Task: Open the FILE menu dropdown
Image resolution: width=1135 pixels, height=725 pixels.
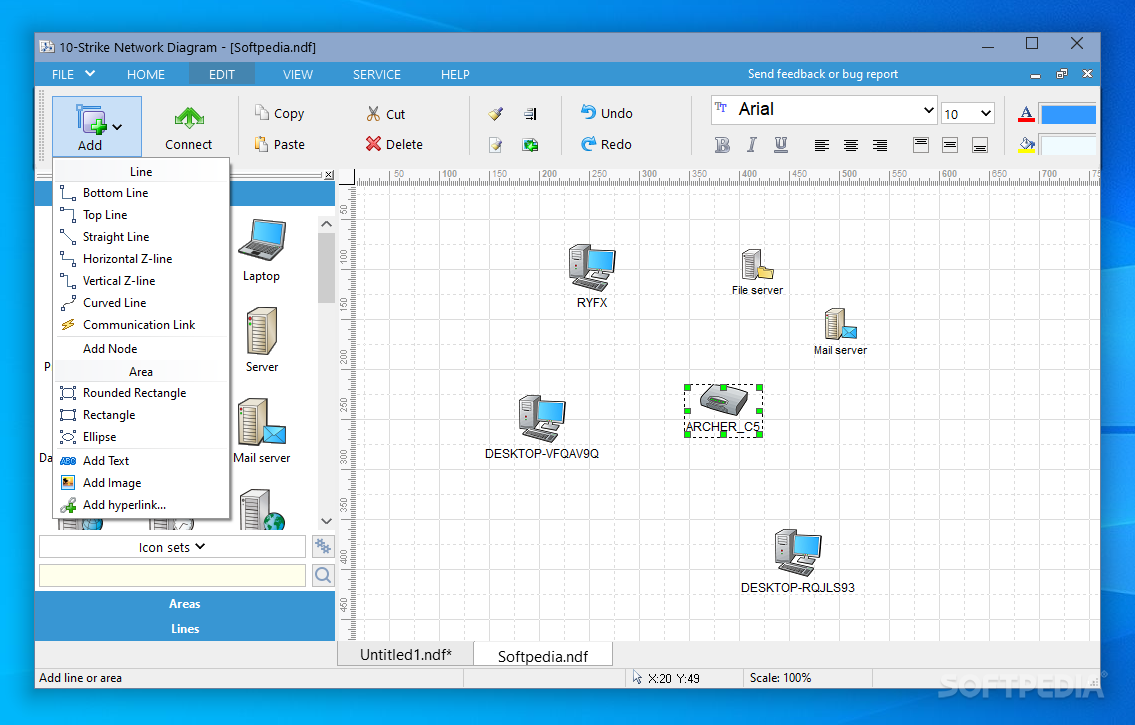Action: coord(73,75)
